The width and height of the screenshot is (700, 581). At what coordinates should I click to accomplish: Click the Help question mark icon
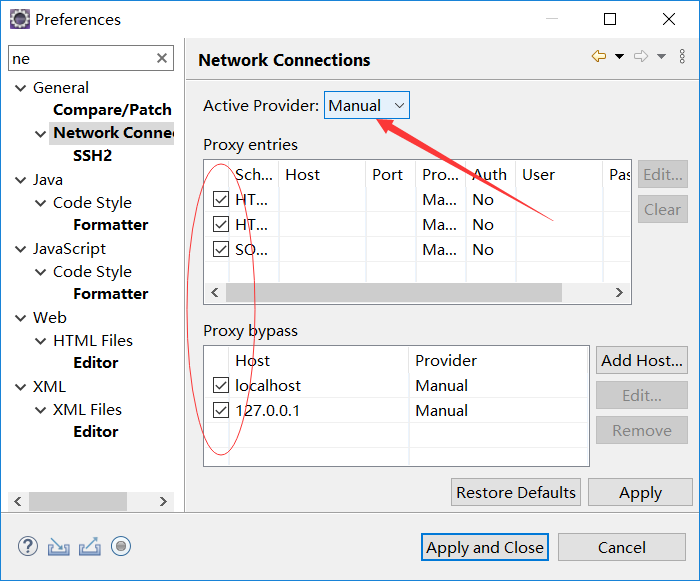[x=28, y=546]
